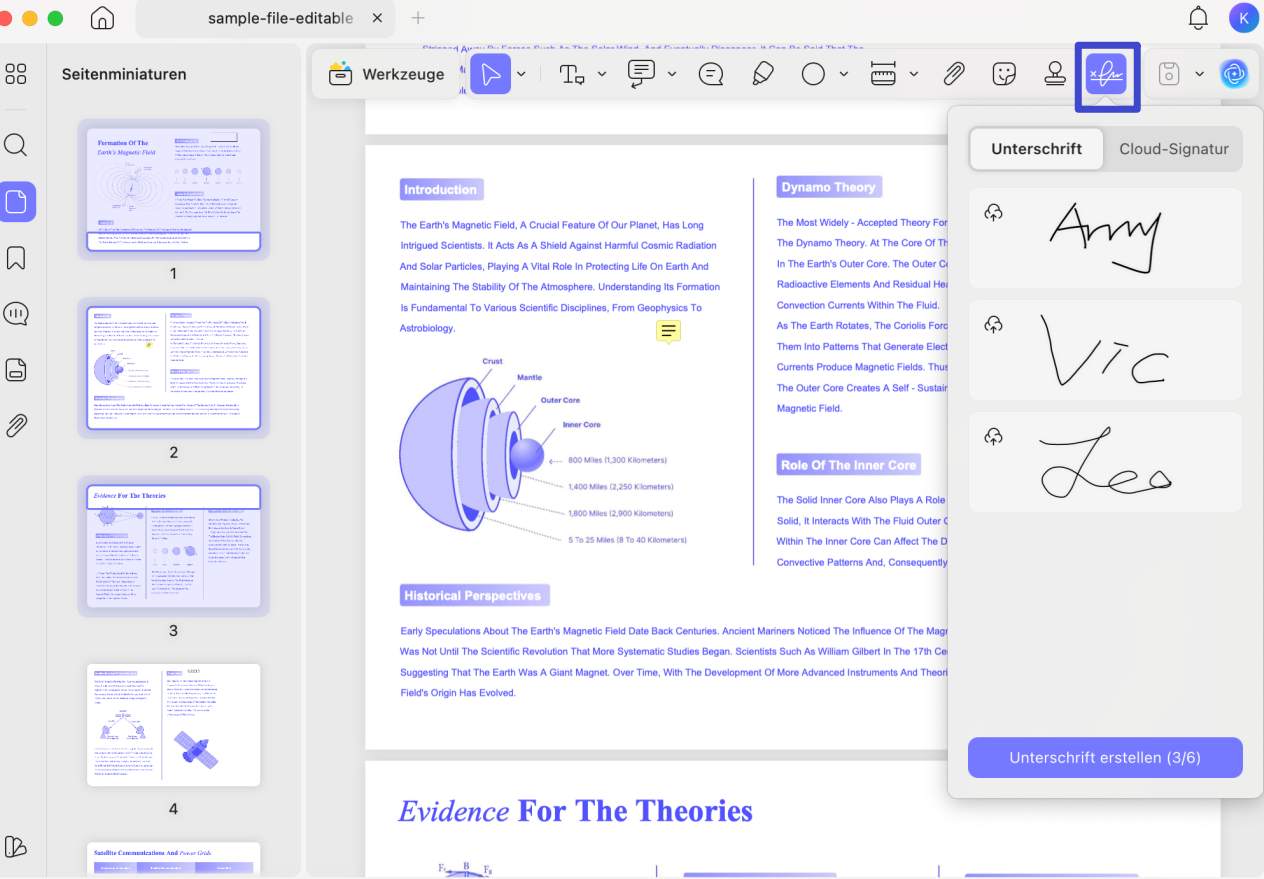Toggle the page thumbnails sidebar panel
The width and height of the screenshot is (1264, 879).
coord(18,202)
